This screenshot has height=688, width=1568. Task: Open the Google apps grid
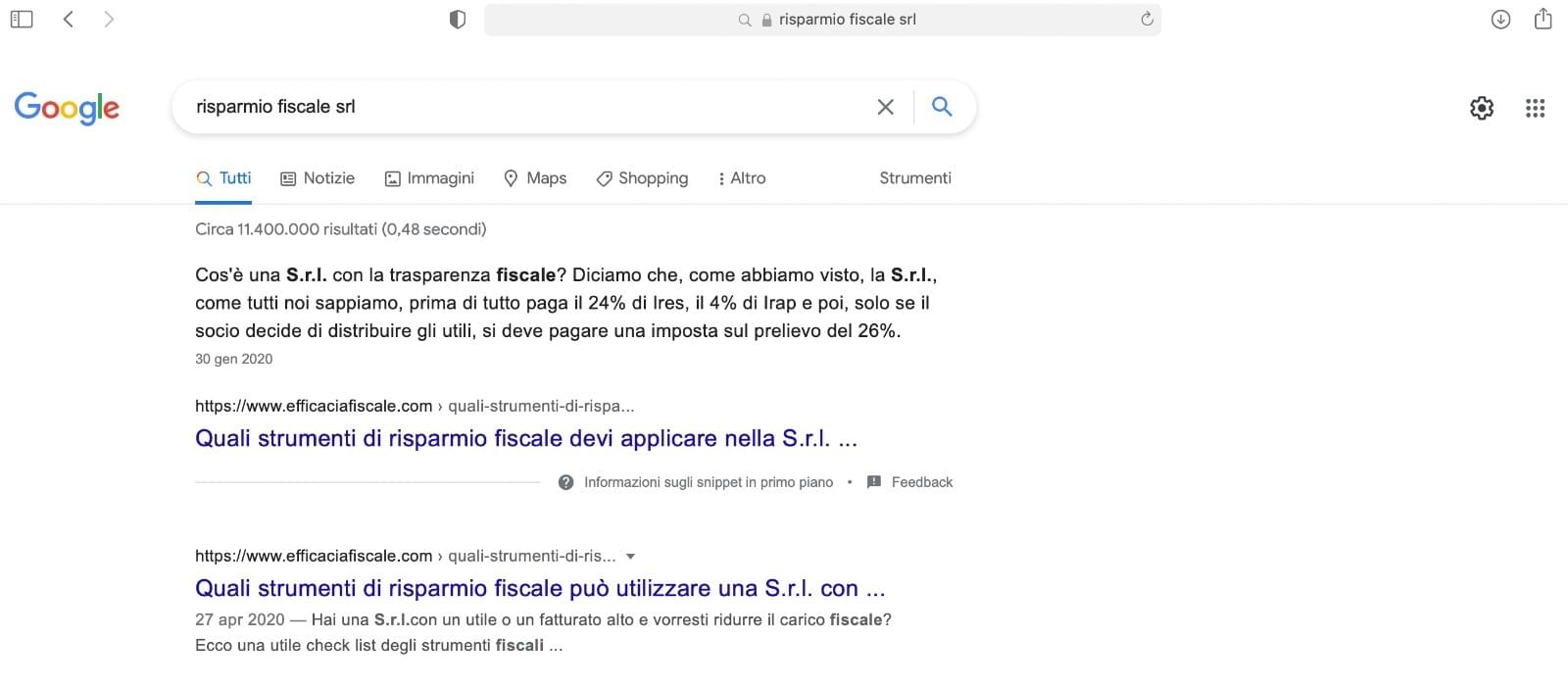coord(1536,108)
